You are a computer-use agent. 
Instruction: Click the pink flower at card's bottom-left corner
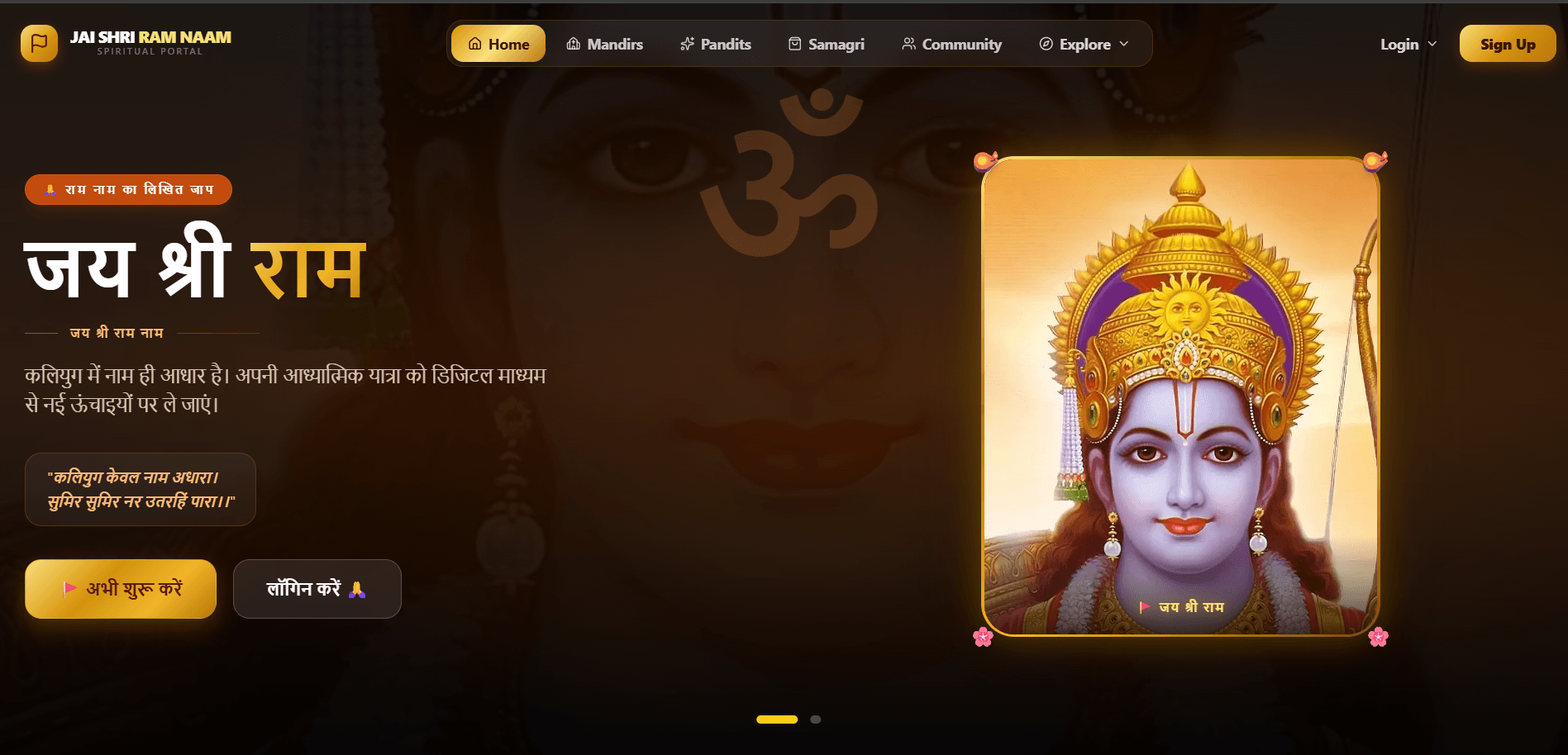point(983,637)
